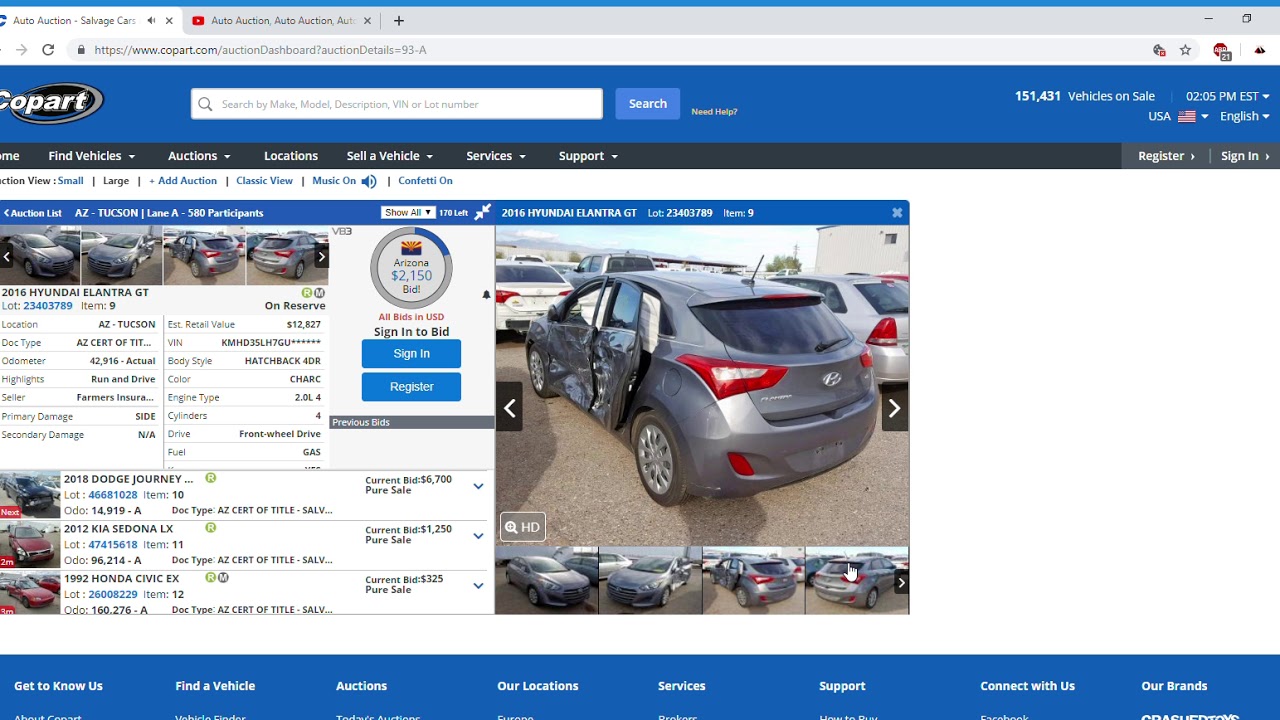Open the HD zoom view of the photo
Viewport: 1280px width, 720px height.
pyautogui.click(x=522, y=527)
